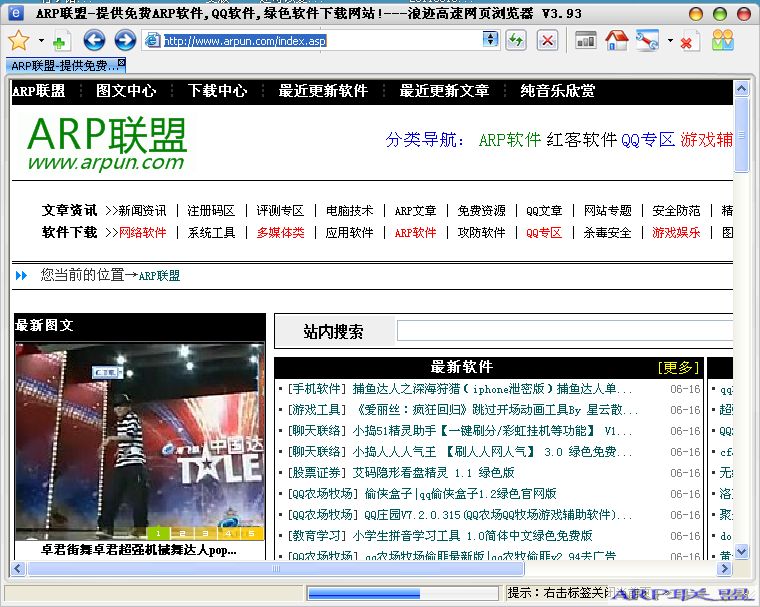Open 注册码区 article category
The image size is (760, 607).
pos(211,210)
